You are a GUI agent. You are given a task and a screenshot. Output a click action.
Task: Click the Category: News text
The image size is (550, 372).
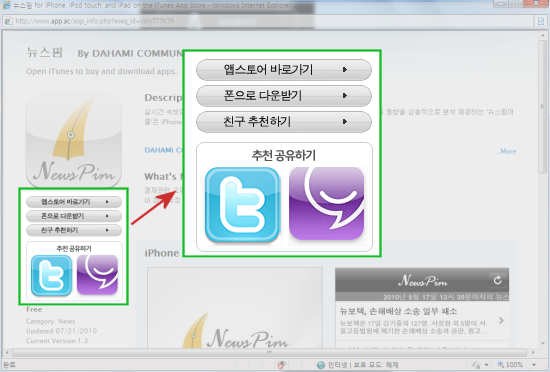[x=51, y=321]
